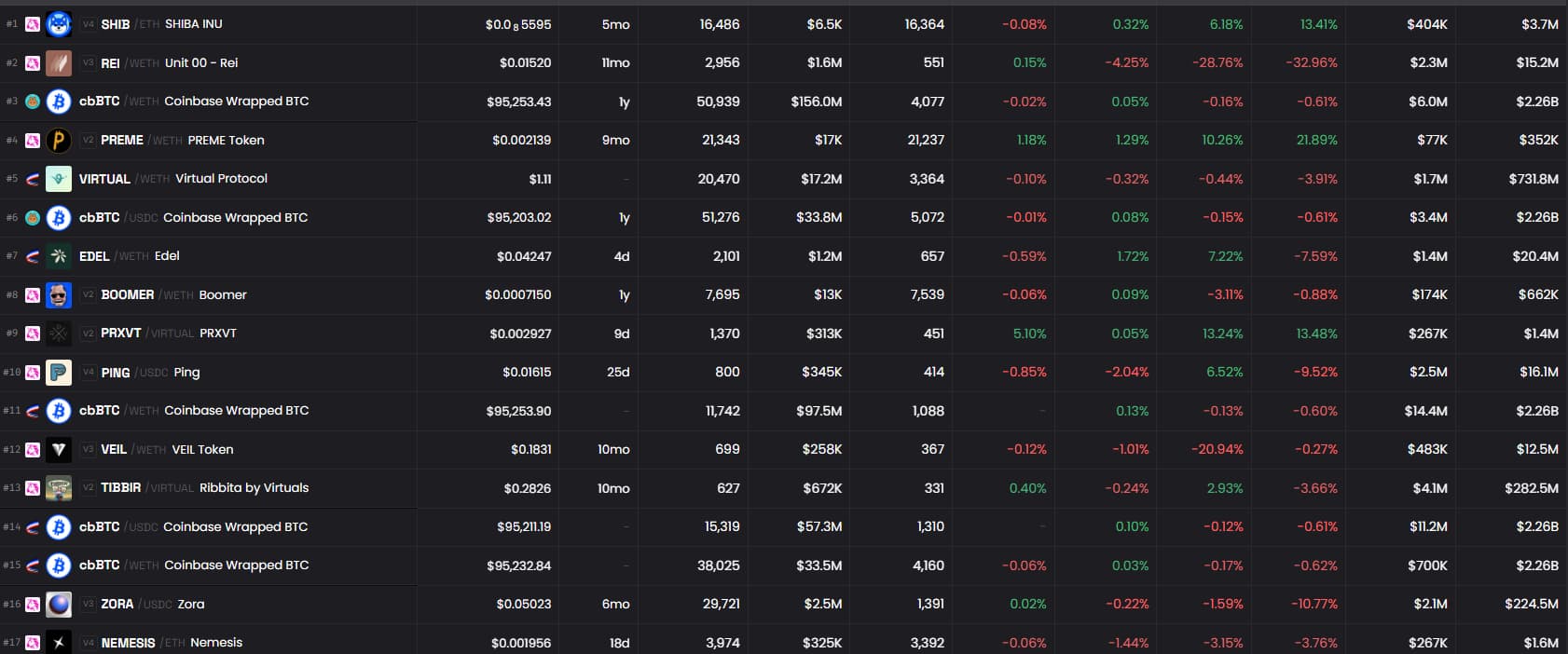Click the Bitcoin logo in row 15
Image resolution: width=1568 pixels, height=654 pixels.
click(59, 565)
